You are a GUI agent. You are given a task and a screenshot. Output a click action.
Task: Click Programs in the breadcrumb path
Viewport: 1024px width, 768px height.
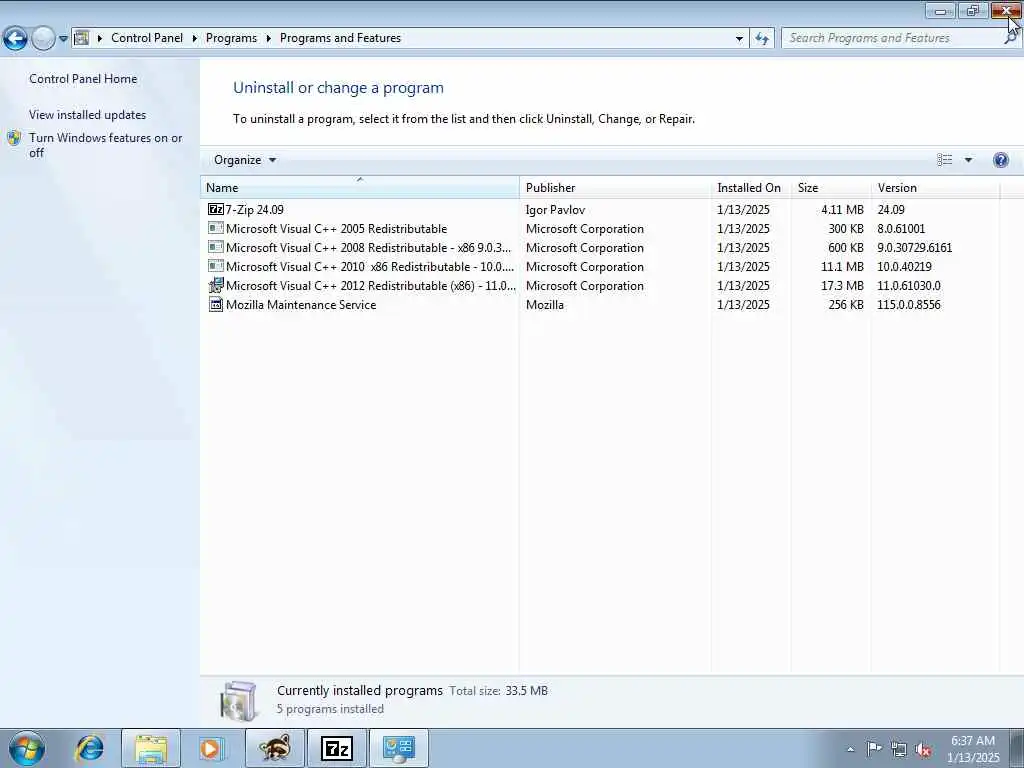(231, 38)
